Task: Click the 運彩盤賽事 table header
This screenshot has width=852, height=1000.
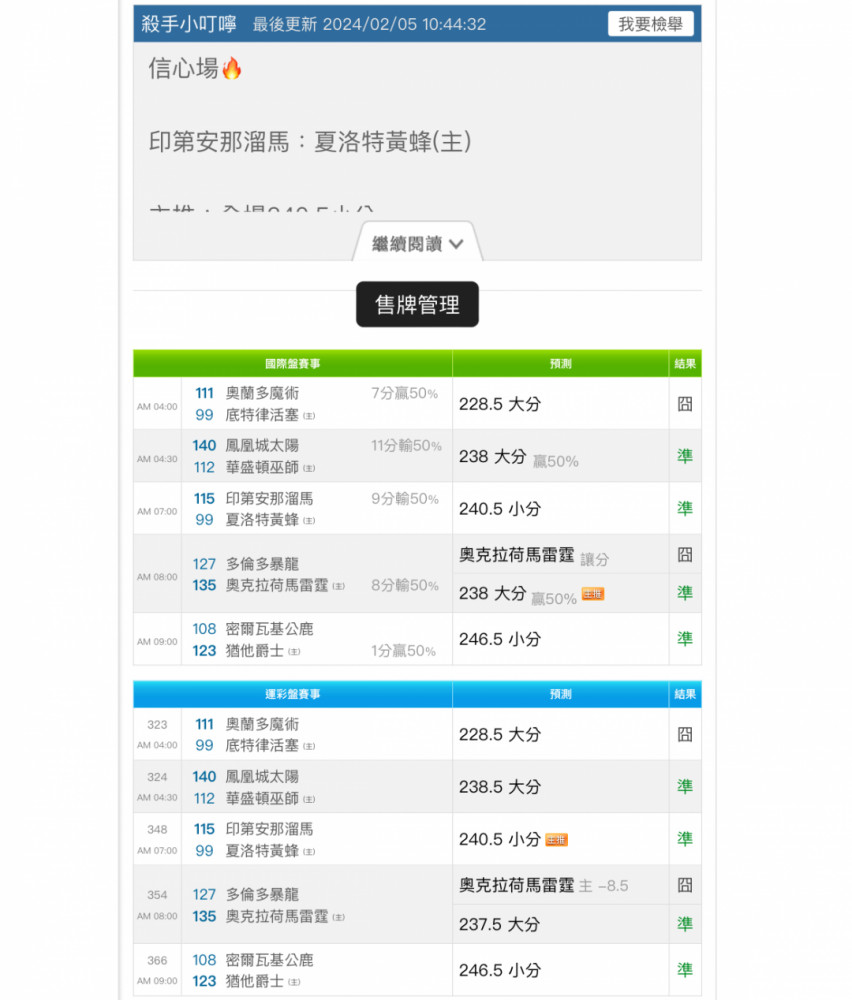Action: point(293,694)
